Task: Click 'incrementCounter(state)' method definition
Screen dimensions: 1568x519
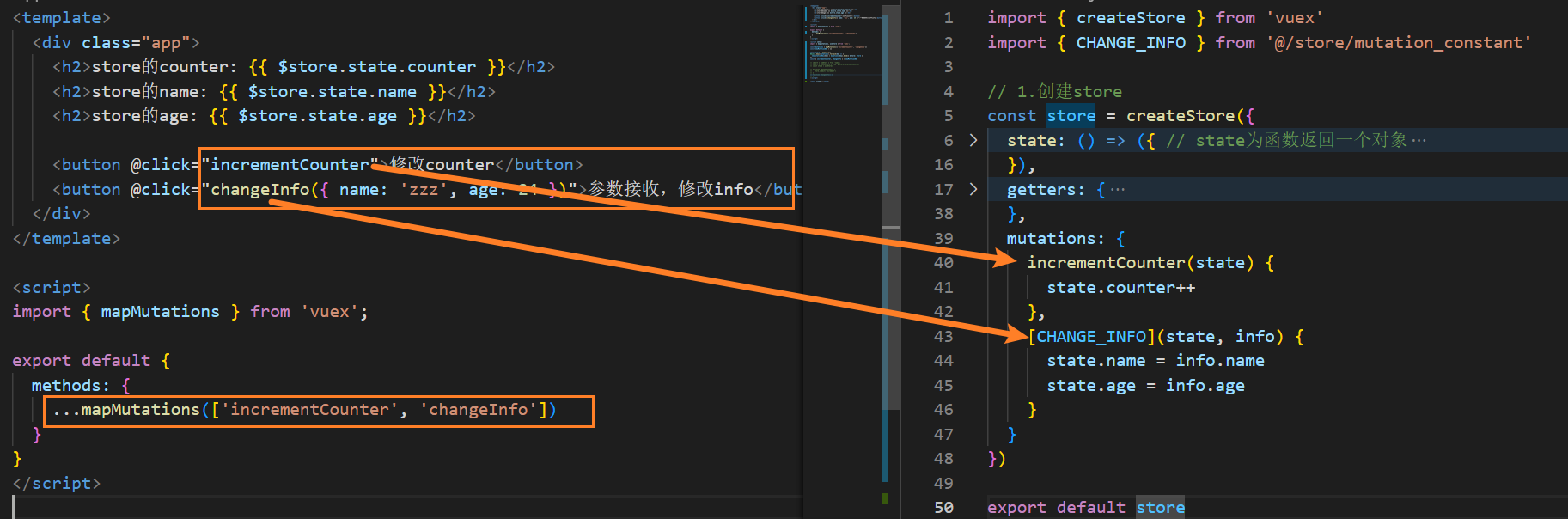Action: [1140, 263]
